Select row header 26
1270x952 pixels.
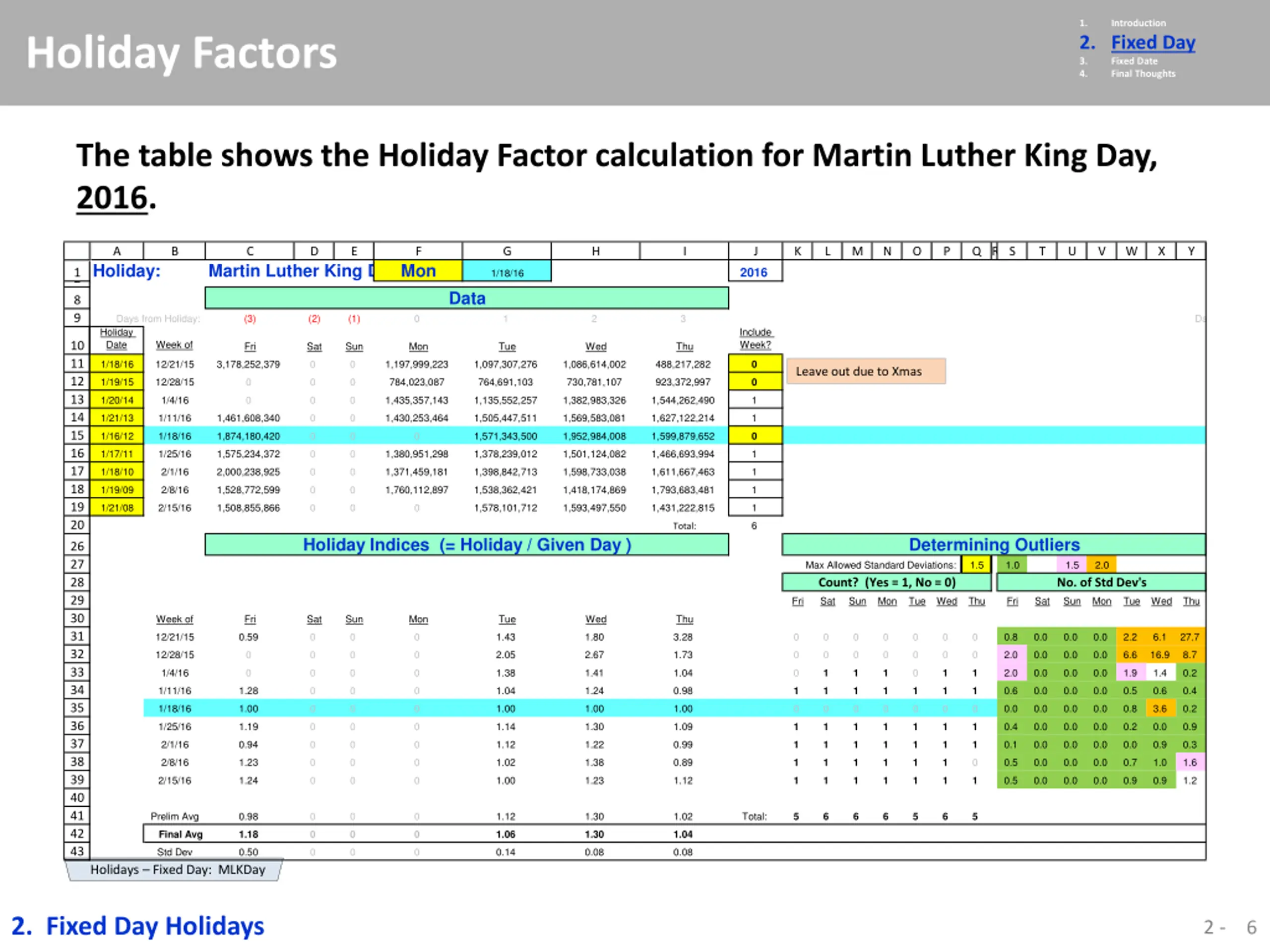pyautogui.click(x=77, y=546)
